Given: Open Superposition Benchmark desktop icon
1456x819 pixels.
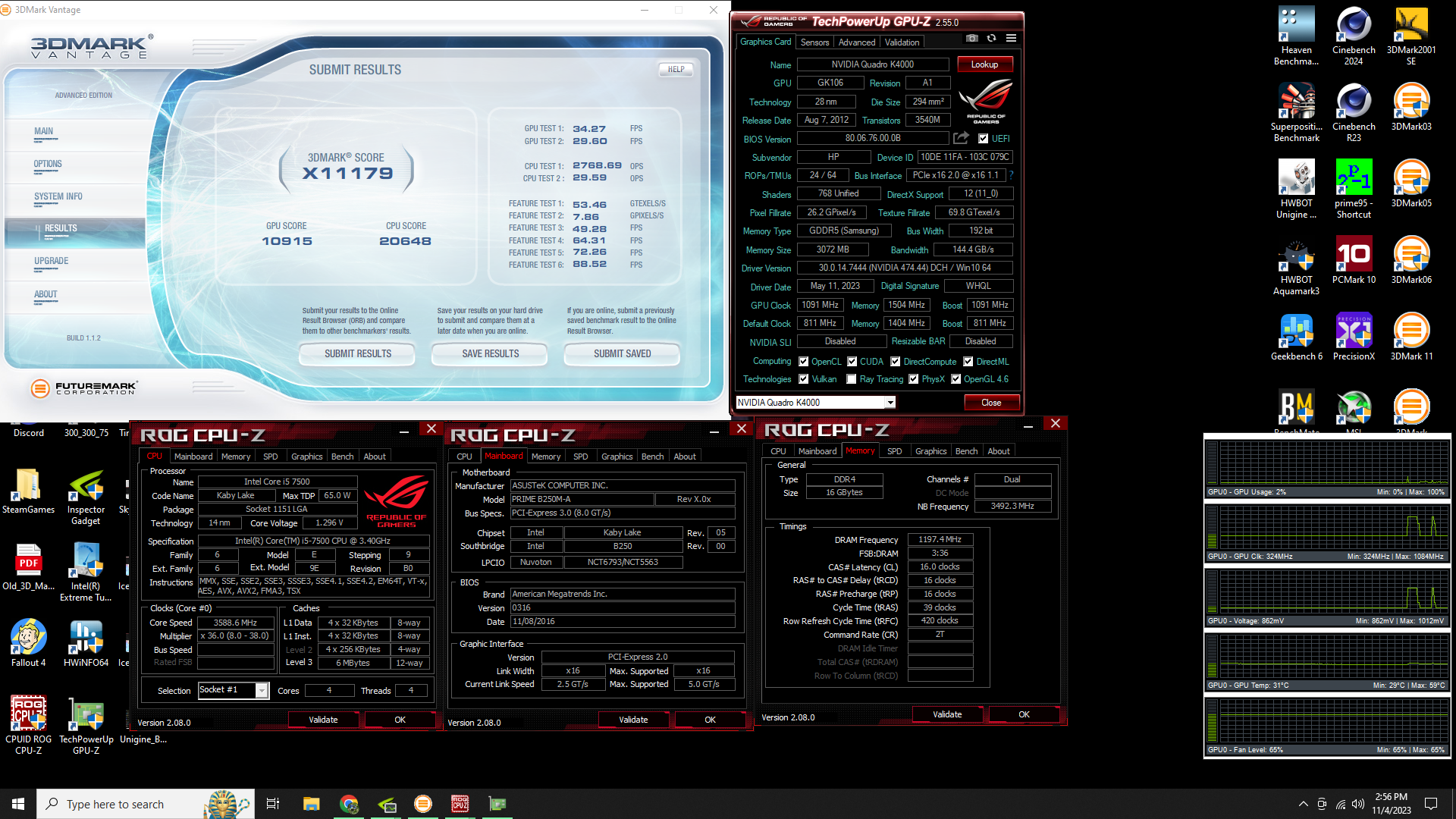Looking at the screenshot, I should click(x=1296, y=112).
